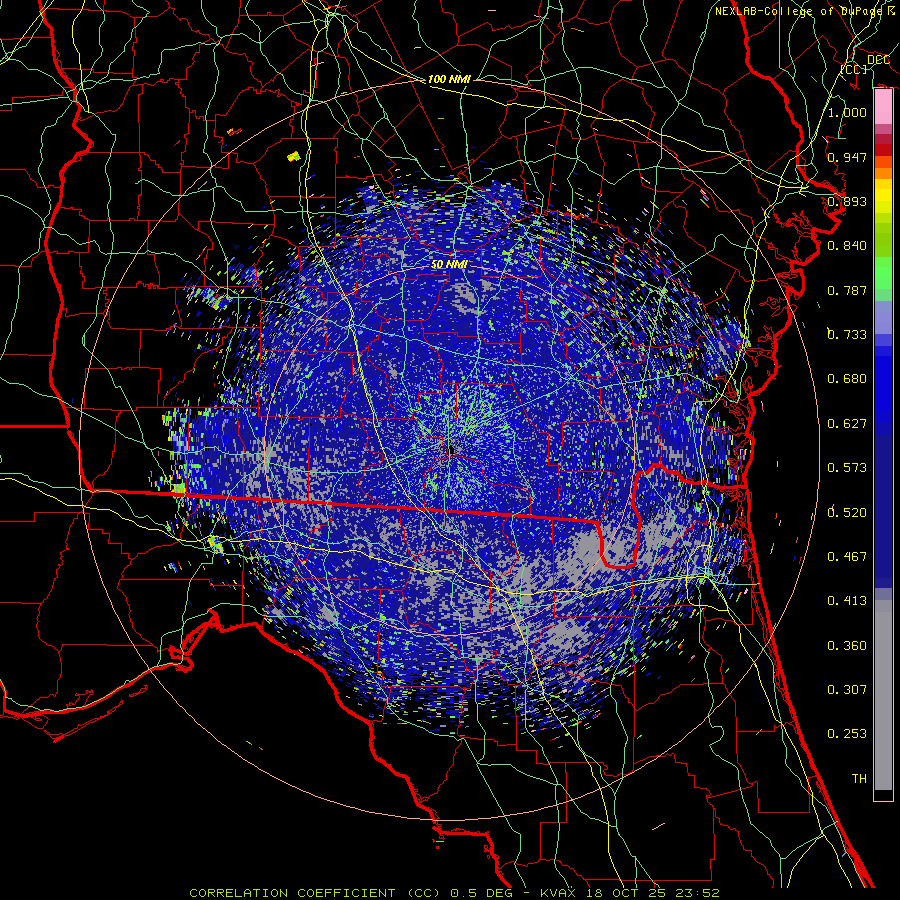The image size is (900, 900).
Task: Click the 100 NMI range ring label
Action: [449, 79]
